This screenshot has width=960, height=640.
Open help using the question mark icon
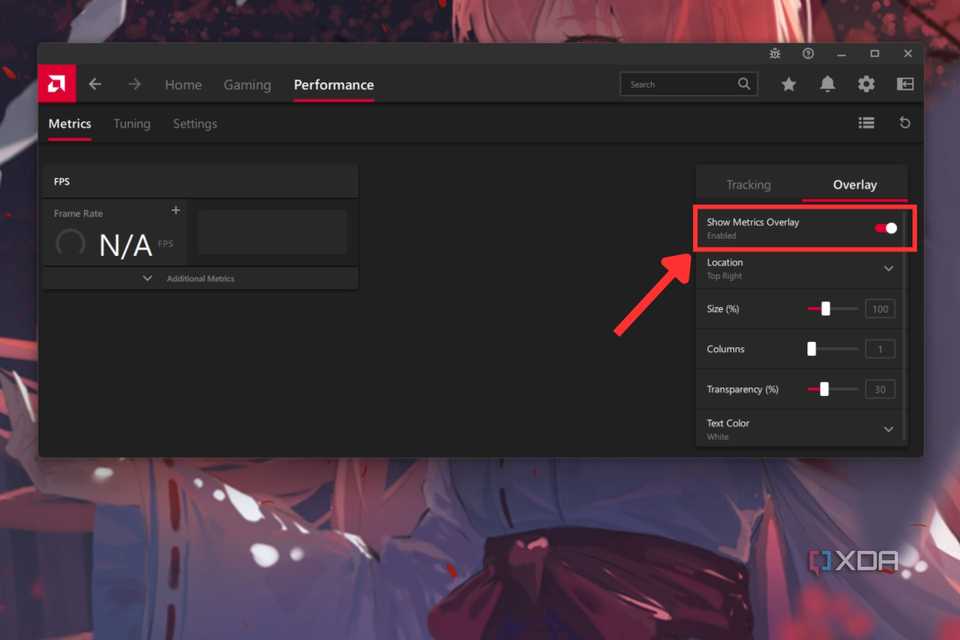point(808,53)
